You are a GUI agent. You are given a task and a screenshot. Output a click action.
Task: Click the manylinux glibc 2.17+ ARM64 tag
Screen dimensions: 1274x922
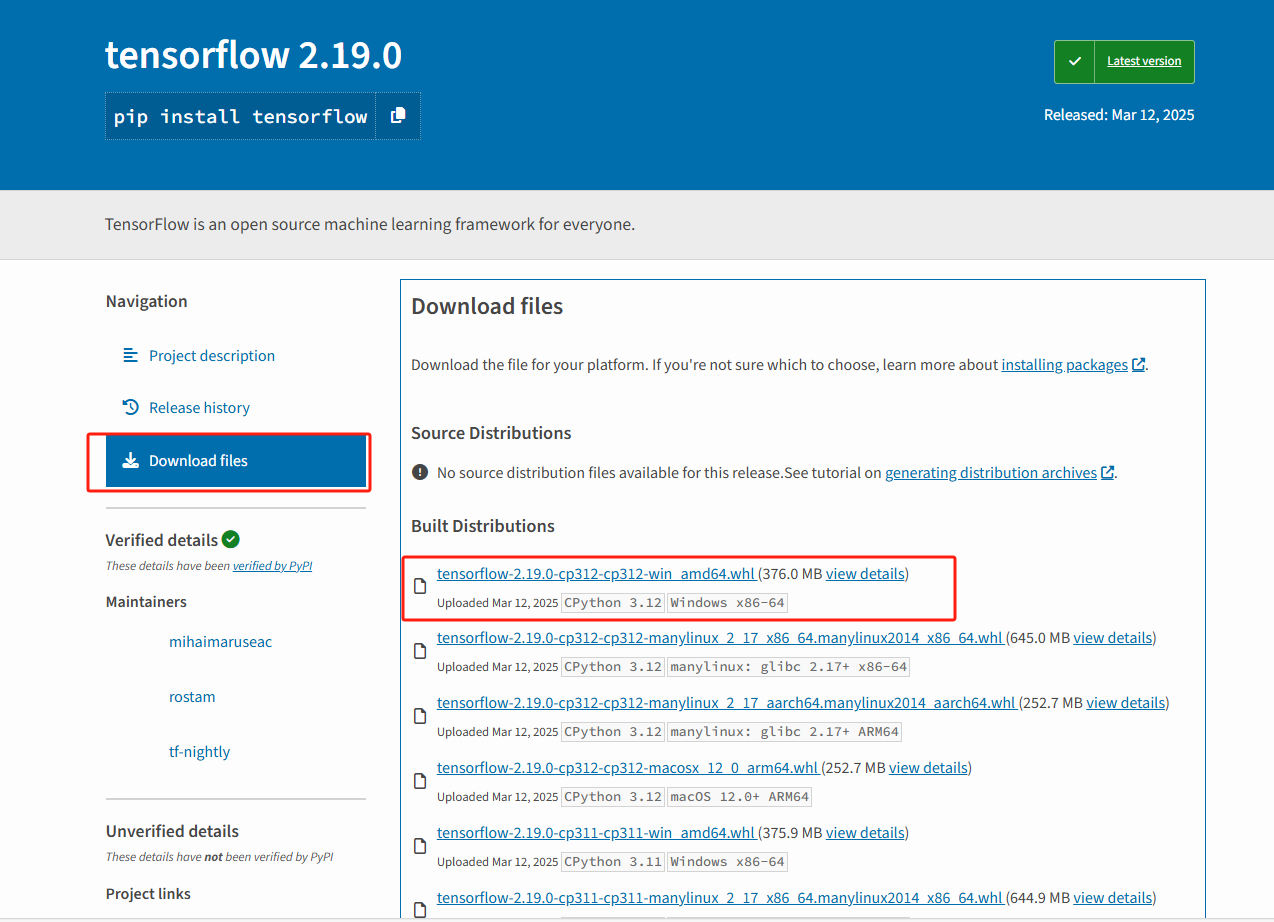click(784, 732)
